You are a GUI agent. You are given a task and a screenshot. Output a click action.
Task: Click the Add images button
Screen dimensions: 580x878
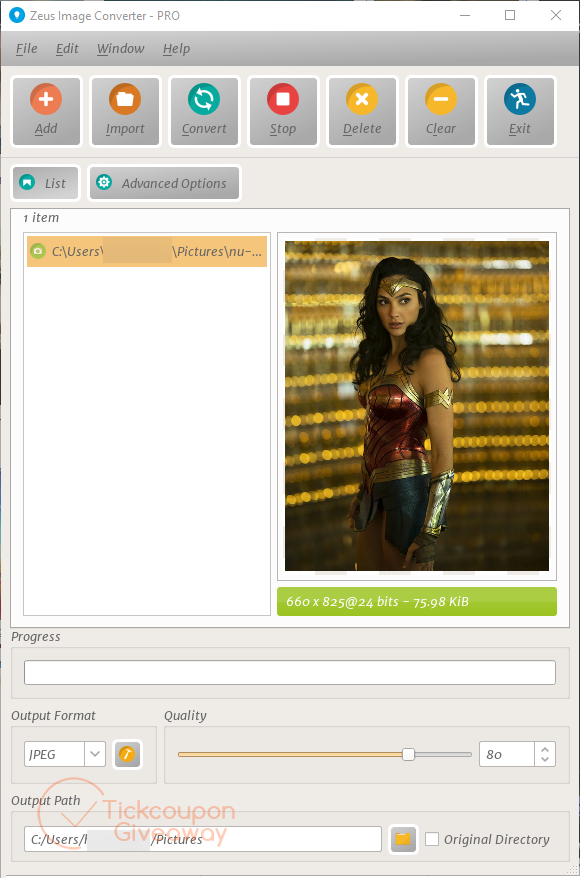pyautogui.click(x=46, y=111)
